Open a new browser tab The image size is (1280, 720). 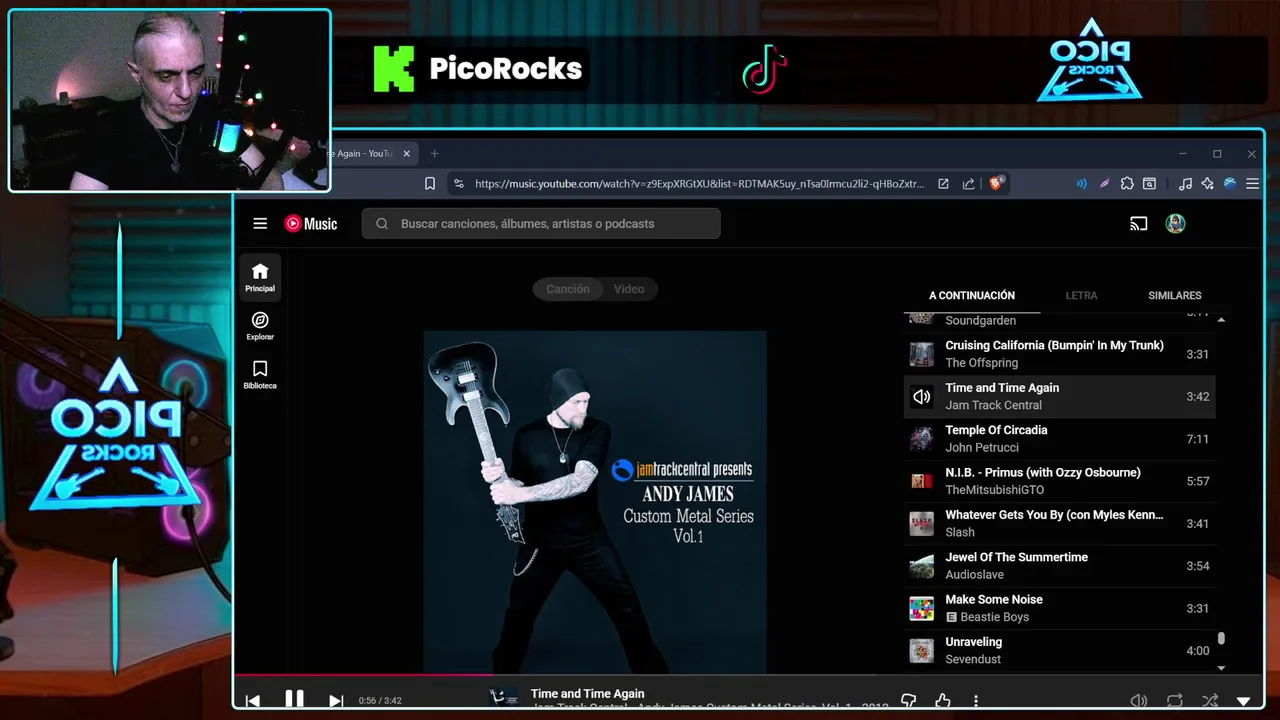point(434,154)
